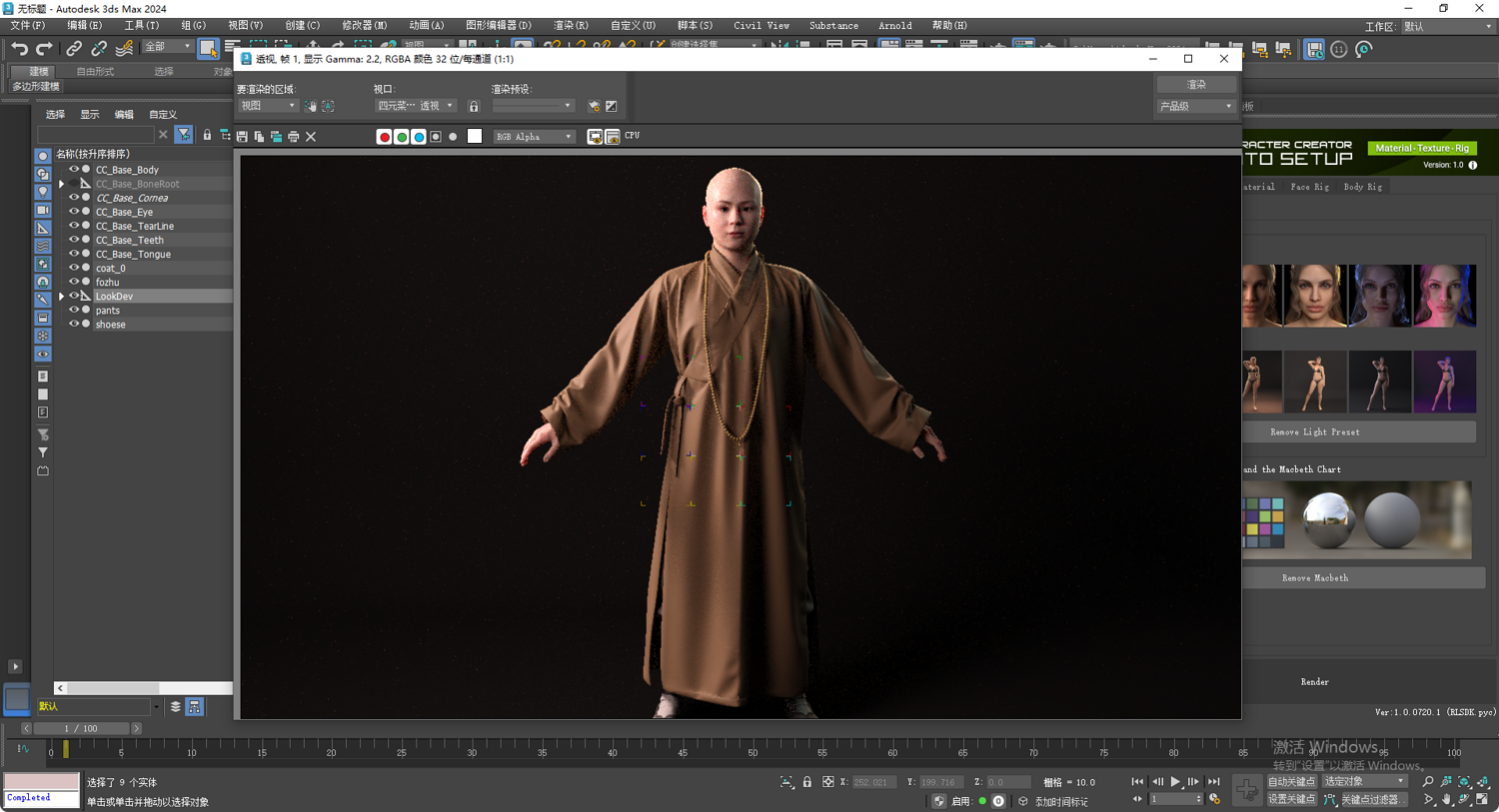Open the Civil View menu

761,26
